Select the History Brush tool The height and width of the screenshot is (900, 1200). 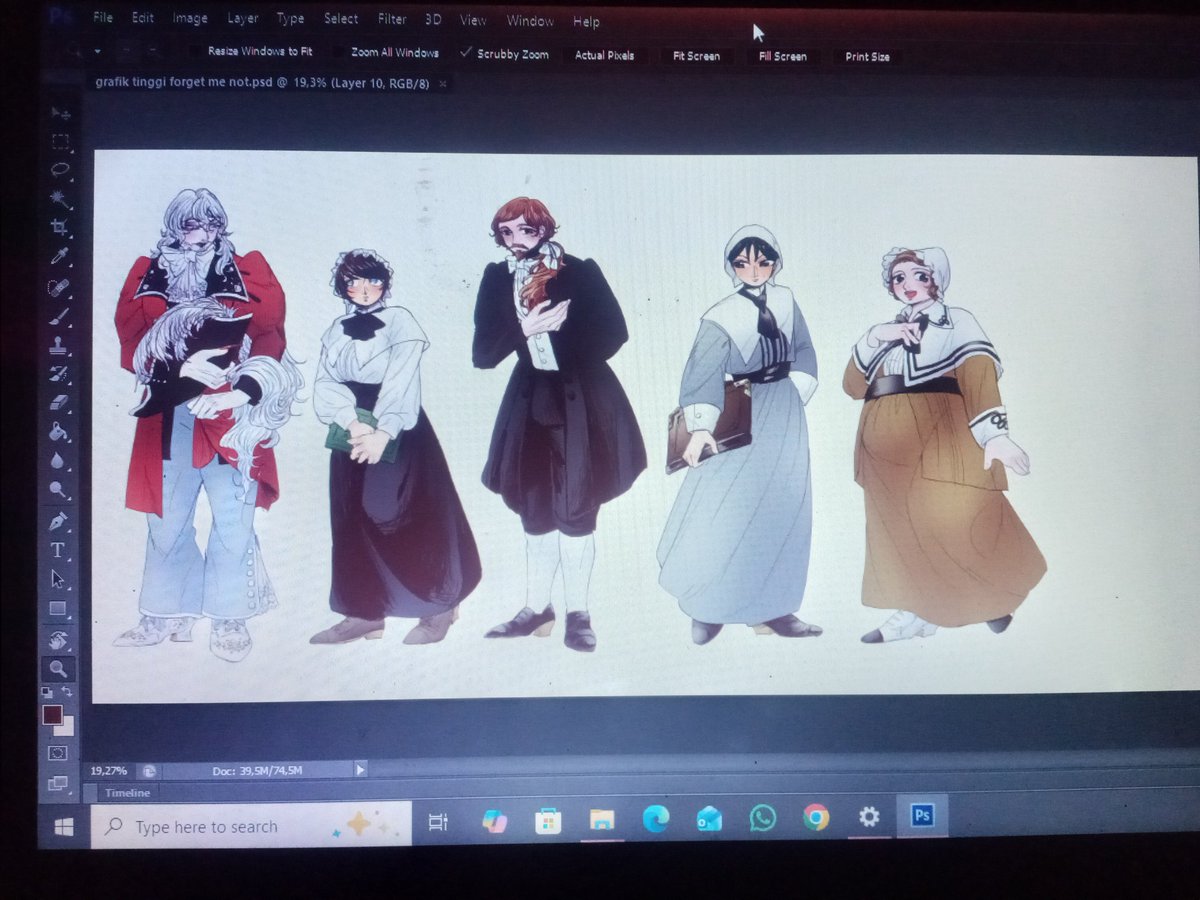click(x=59, y=373)
